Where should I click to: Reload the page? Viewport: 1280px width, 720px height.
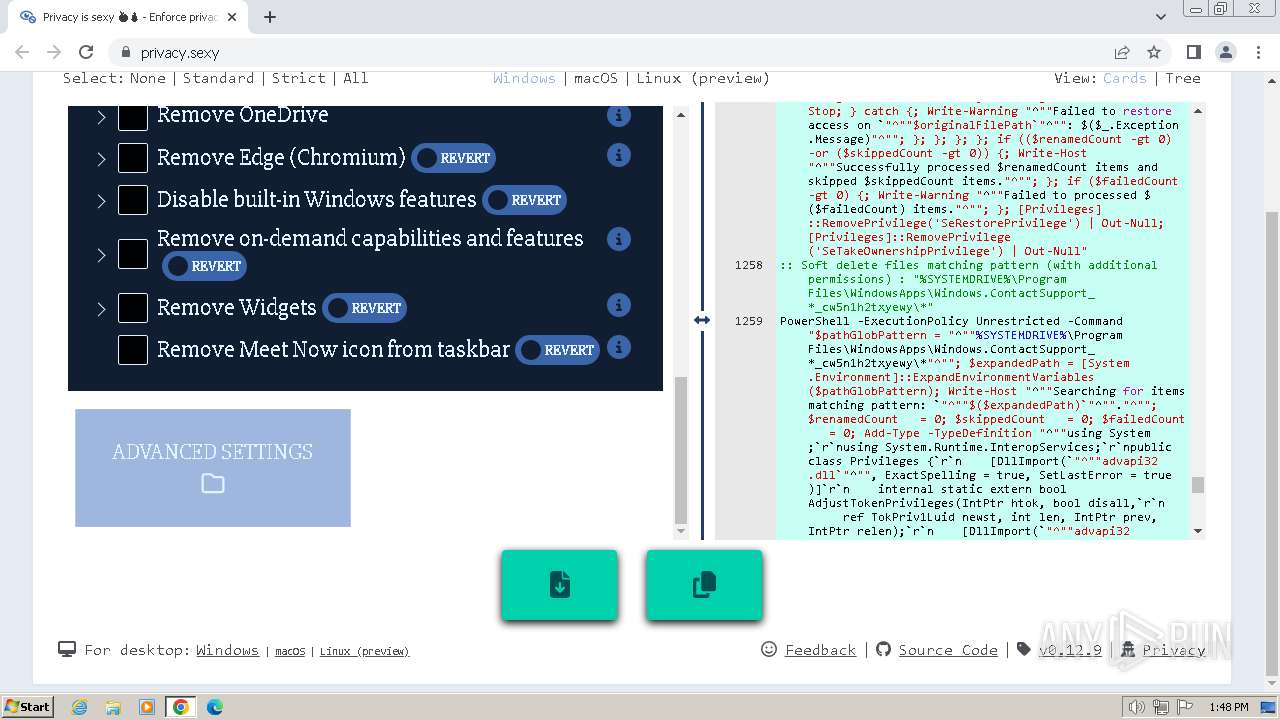(x=86, y=52)
